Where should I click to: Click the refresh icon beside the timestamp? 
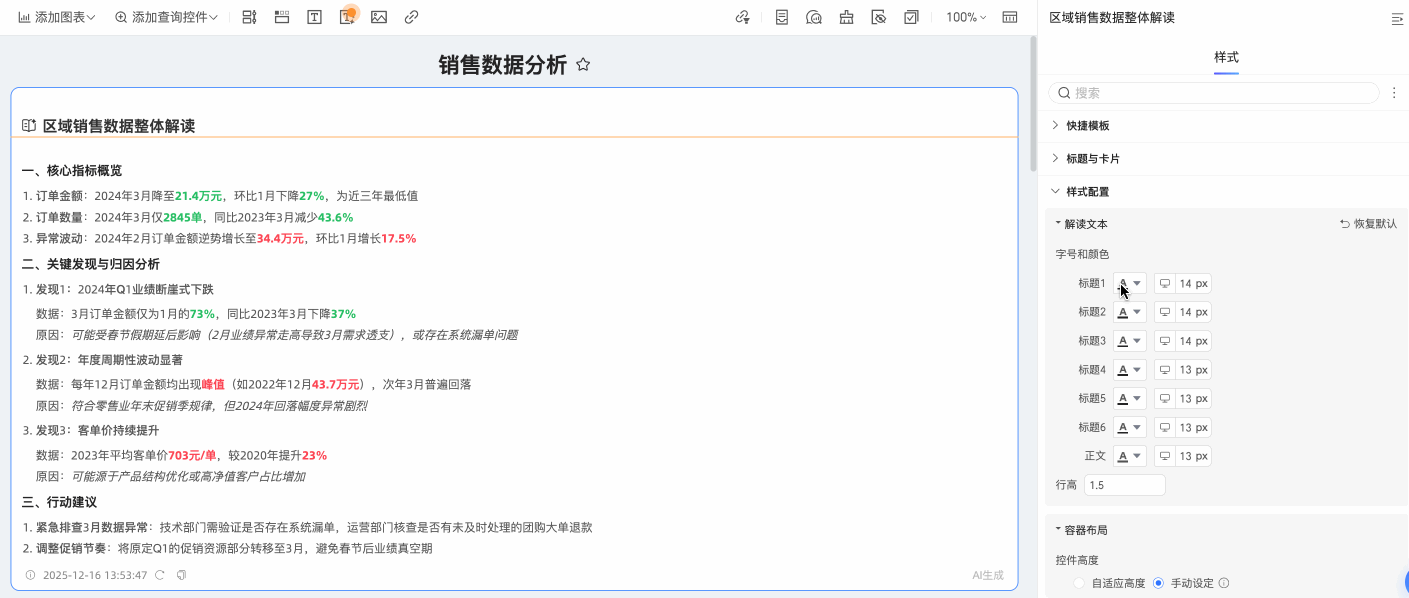click(160, 575)
